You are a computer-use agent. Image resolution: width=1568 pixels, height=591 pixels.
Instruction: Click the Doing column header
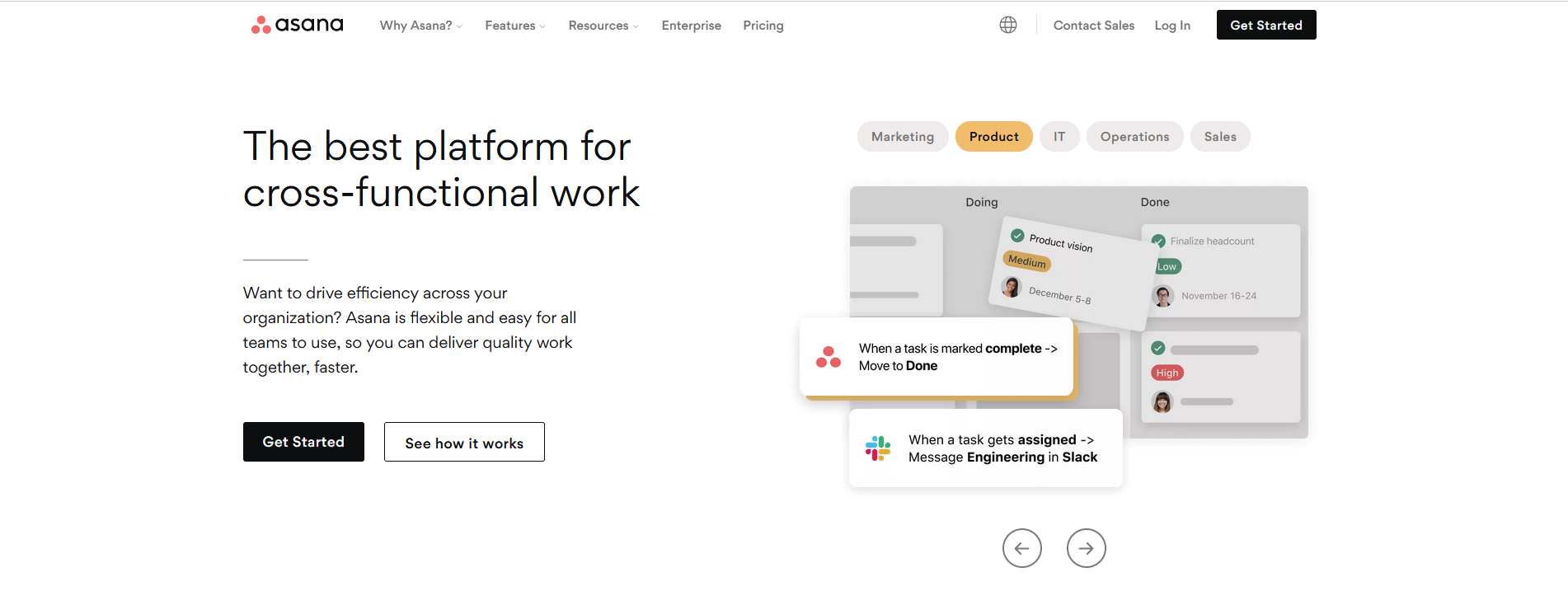(981, 202)
